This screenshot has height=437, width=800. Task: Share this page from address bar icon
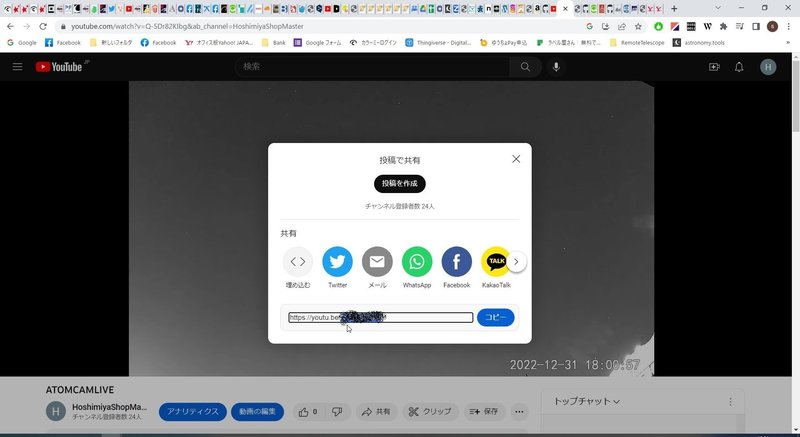click(621, 27)
